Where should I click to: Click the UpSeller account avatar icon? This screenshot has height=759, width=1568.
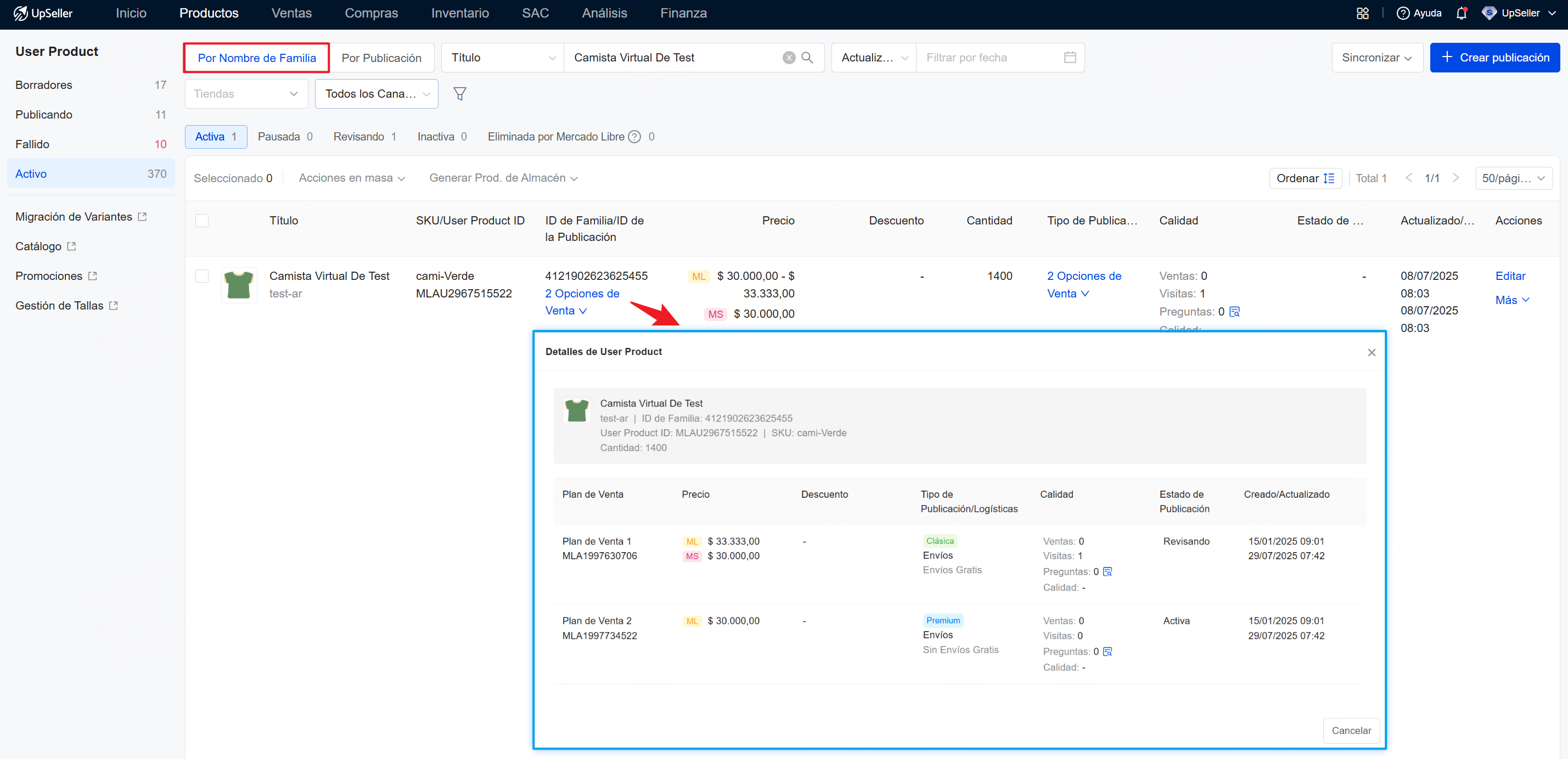1489,13
